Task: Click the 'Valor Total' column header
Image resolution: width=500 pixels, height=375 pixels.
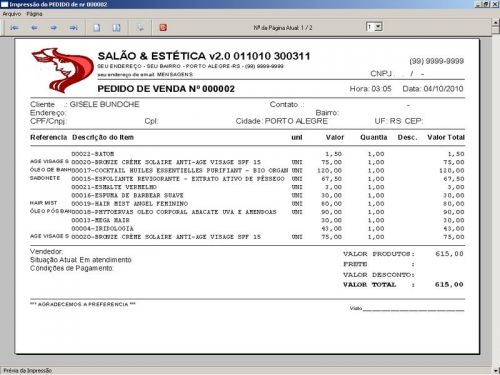Action: pyautogui.click(x=446, y=137)
